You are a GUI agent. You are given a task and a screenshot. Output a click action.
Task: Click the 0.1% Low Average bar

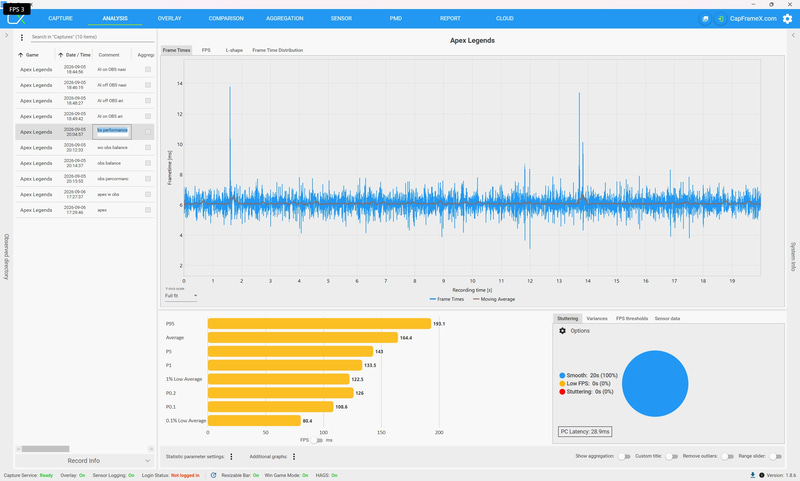coord(254,421)
